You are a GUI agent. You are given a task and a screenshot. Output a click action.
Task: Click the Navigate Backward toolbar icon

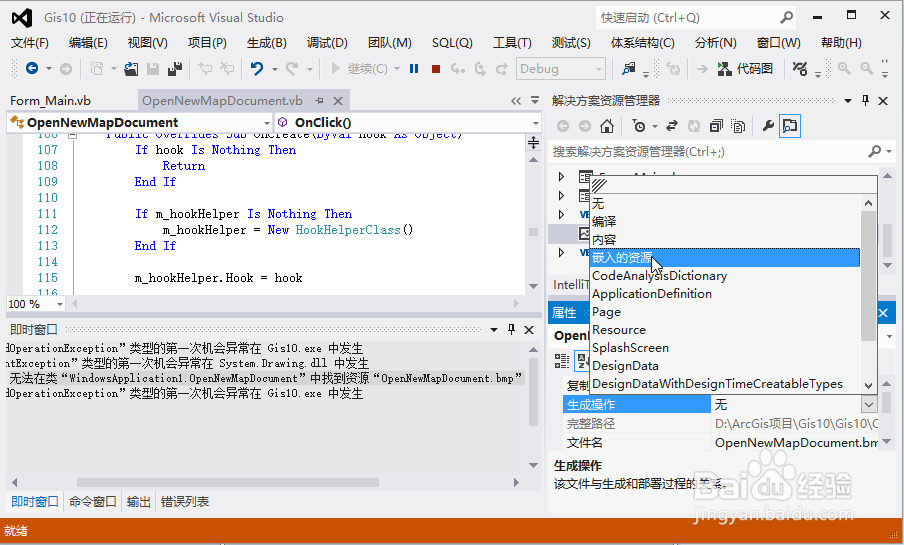pyautogui.click(x=32, y=69)
